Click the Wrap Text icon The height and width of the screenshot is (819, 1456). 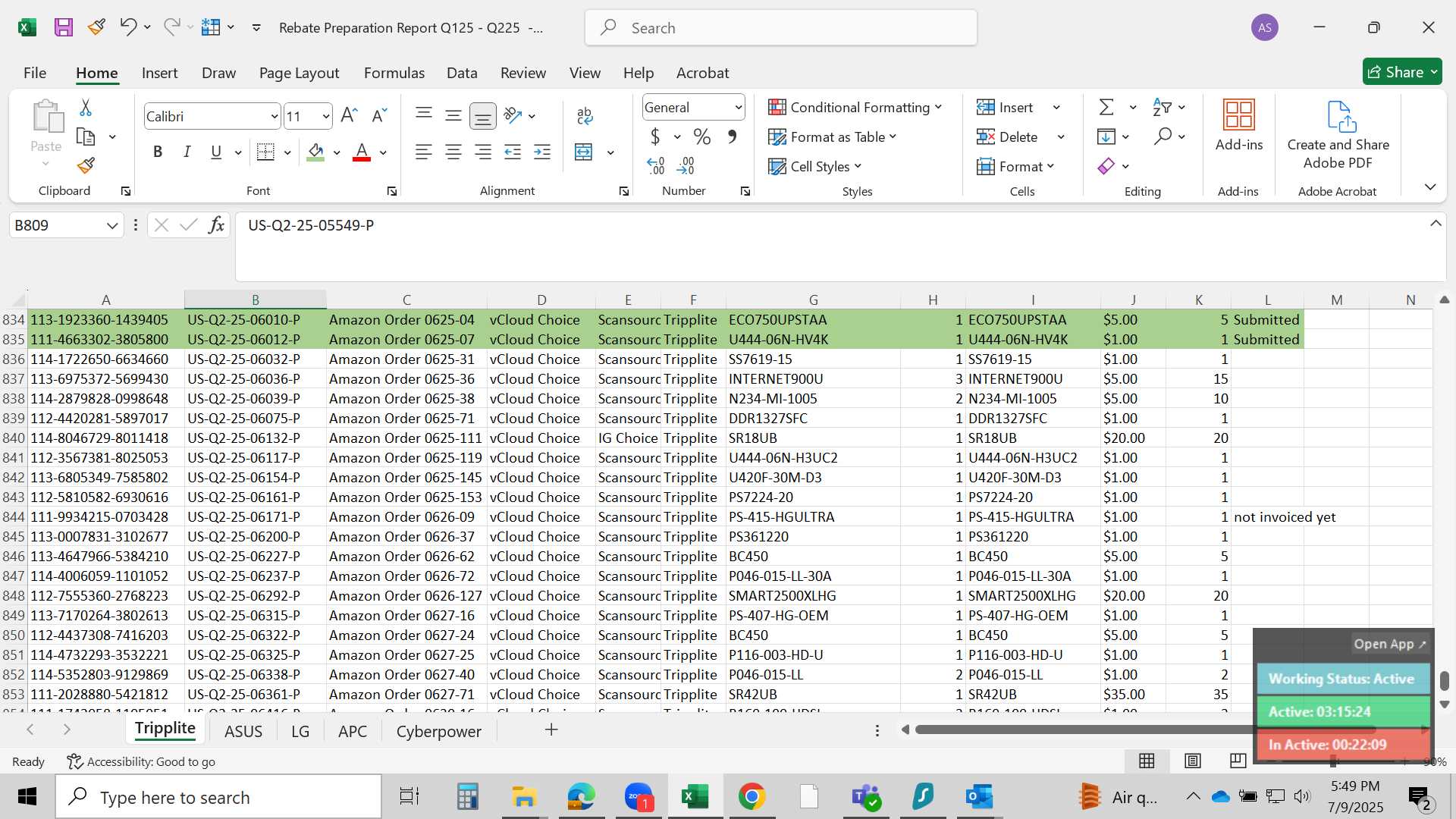[x=585, y=115]
